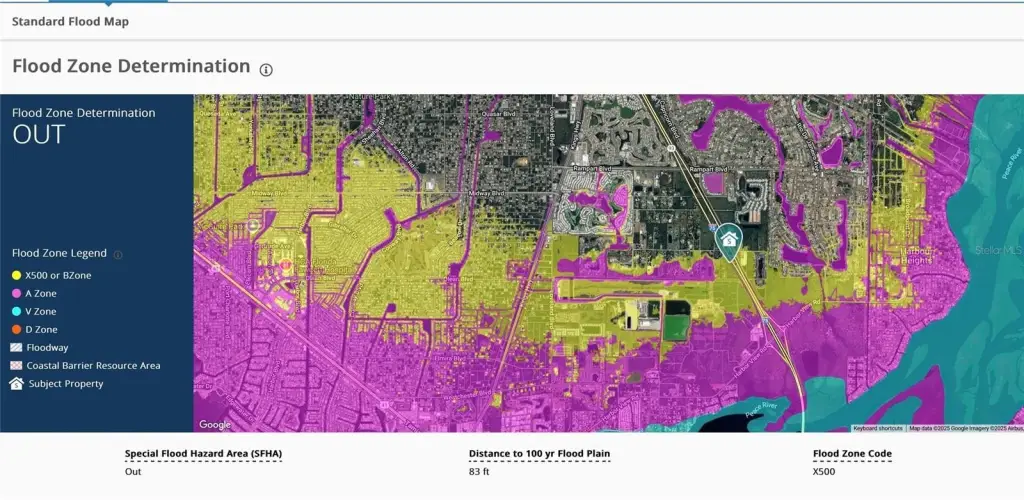Click the yellow X500 or BZone swatch
The width and height of the screenshot is (1024, 500).
(x=17, y=275)
